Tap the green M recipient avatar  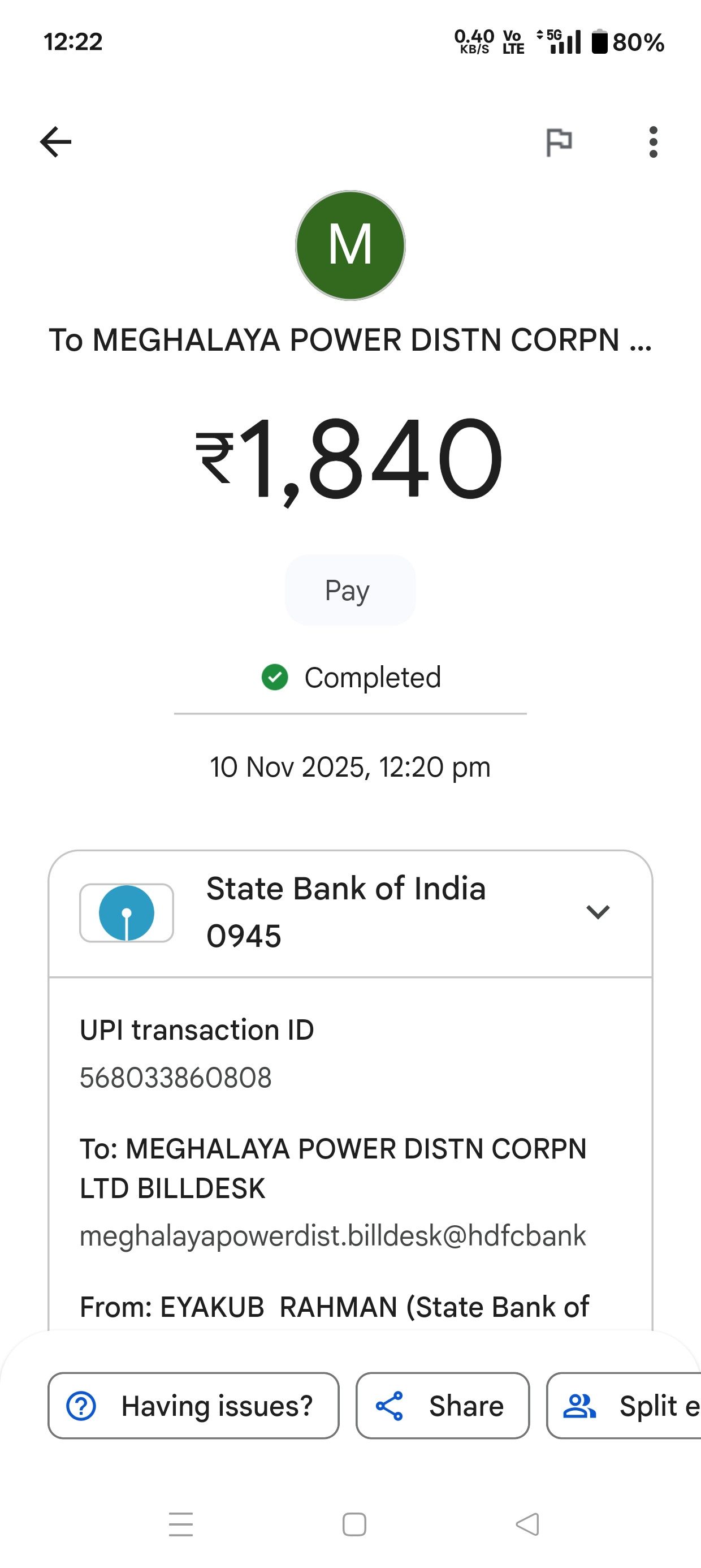pyautogui.click(x=350, y=245)
